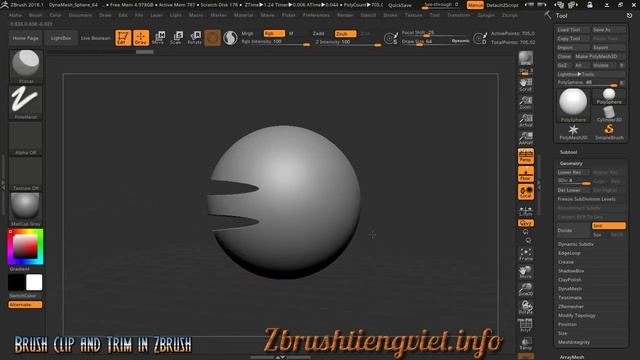This screenshot has height=360, width=640.
Task: Click the AAHalf antialiased half-size icon
Action: (x=526, y=138)
